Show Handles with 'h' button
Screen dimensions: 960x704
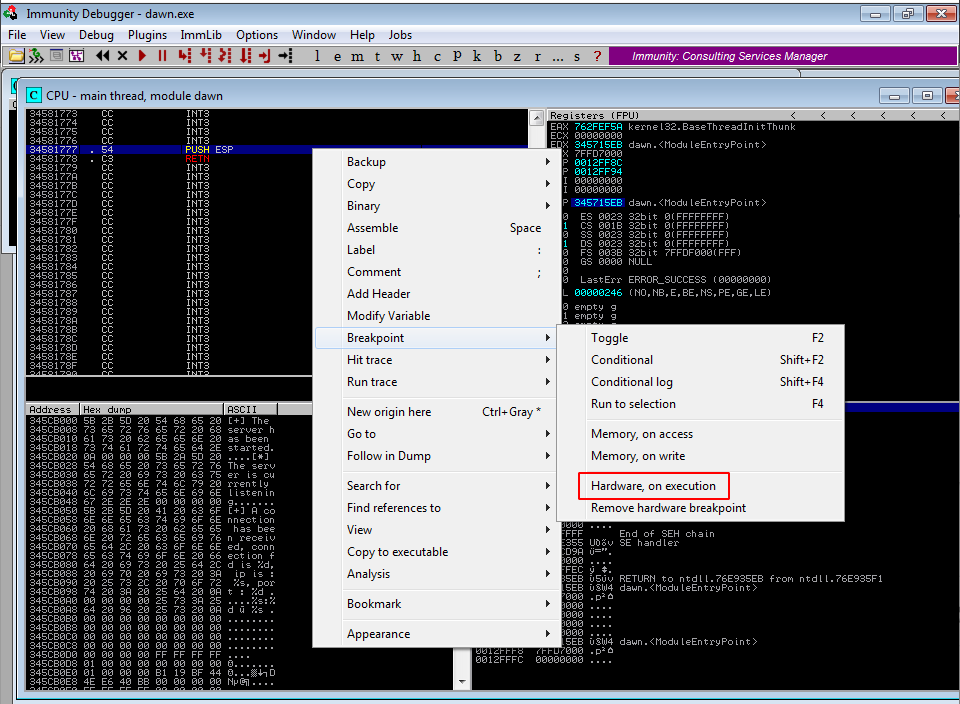point(417,56)
